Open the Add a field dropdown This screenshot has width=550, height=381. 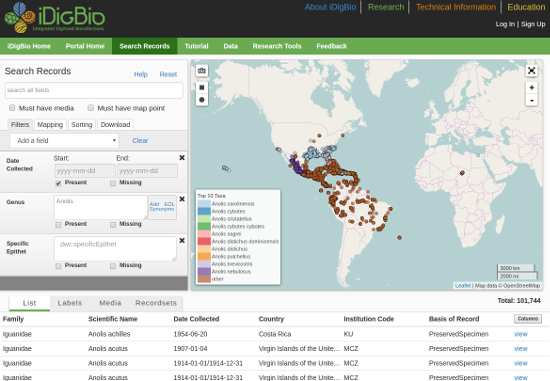(65, 140)
